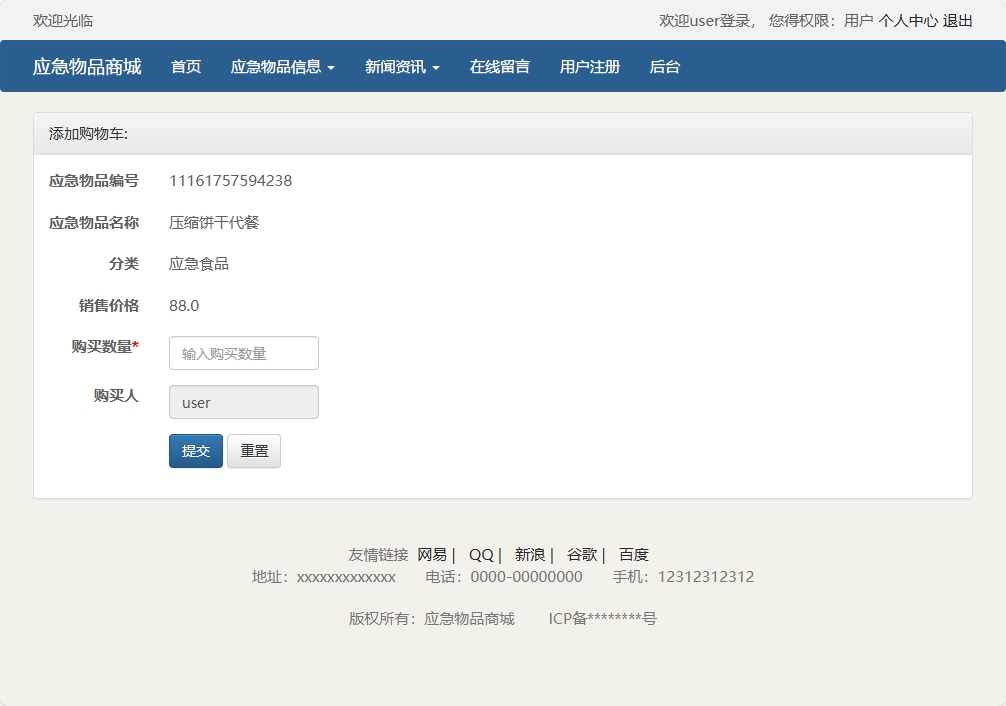Visit 百度 from the friendship links

point(636,553)
